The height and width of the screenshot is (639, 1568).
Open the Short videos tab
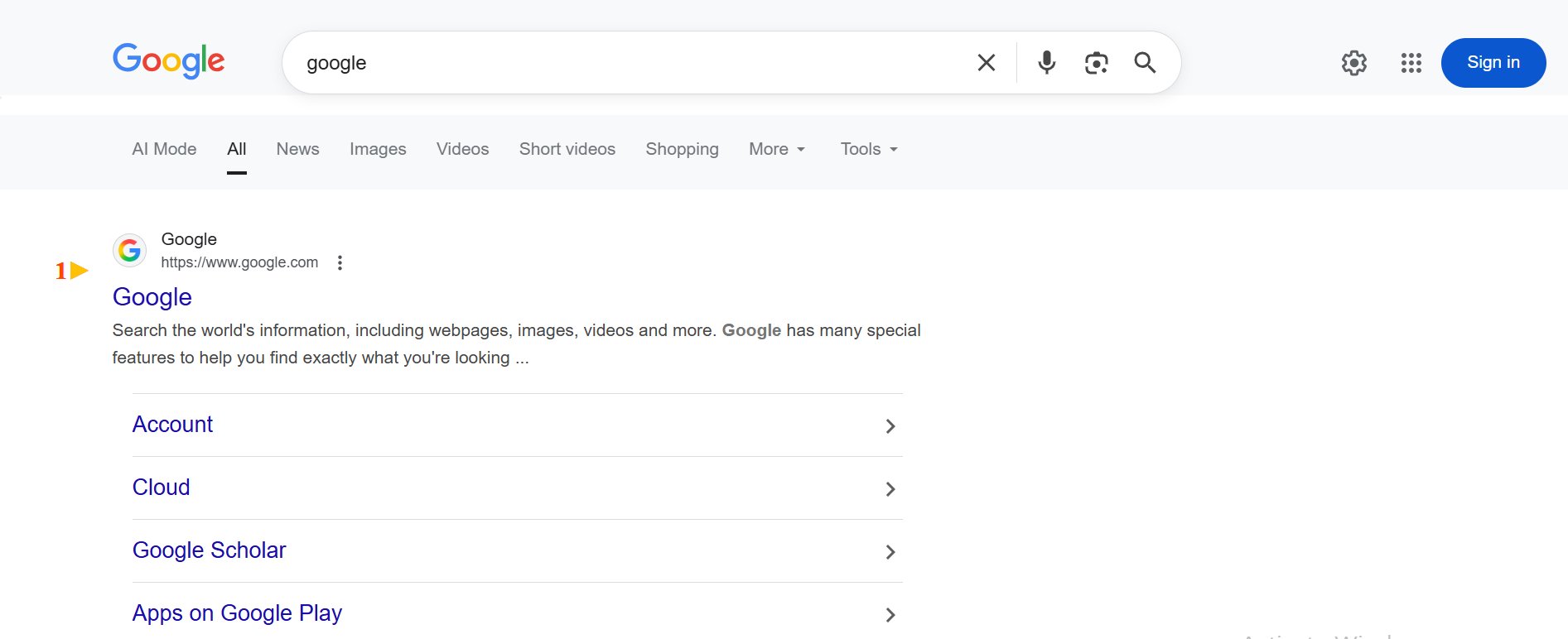click(567, 149)
